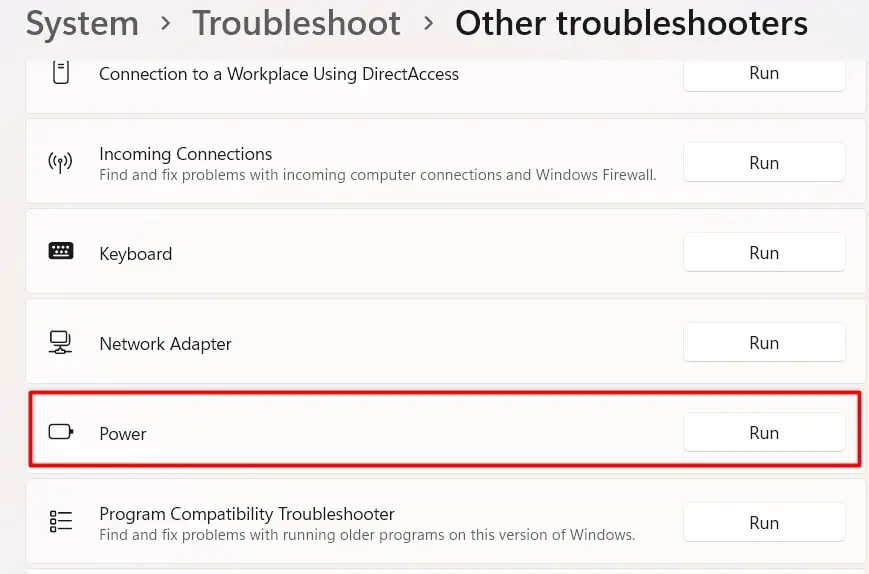869x574 pixels.
Task: Click the Network Adapter icon
Action: 61,343
